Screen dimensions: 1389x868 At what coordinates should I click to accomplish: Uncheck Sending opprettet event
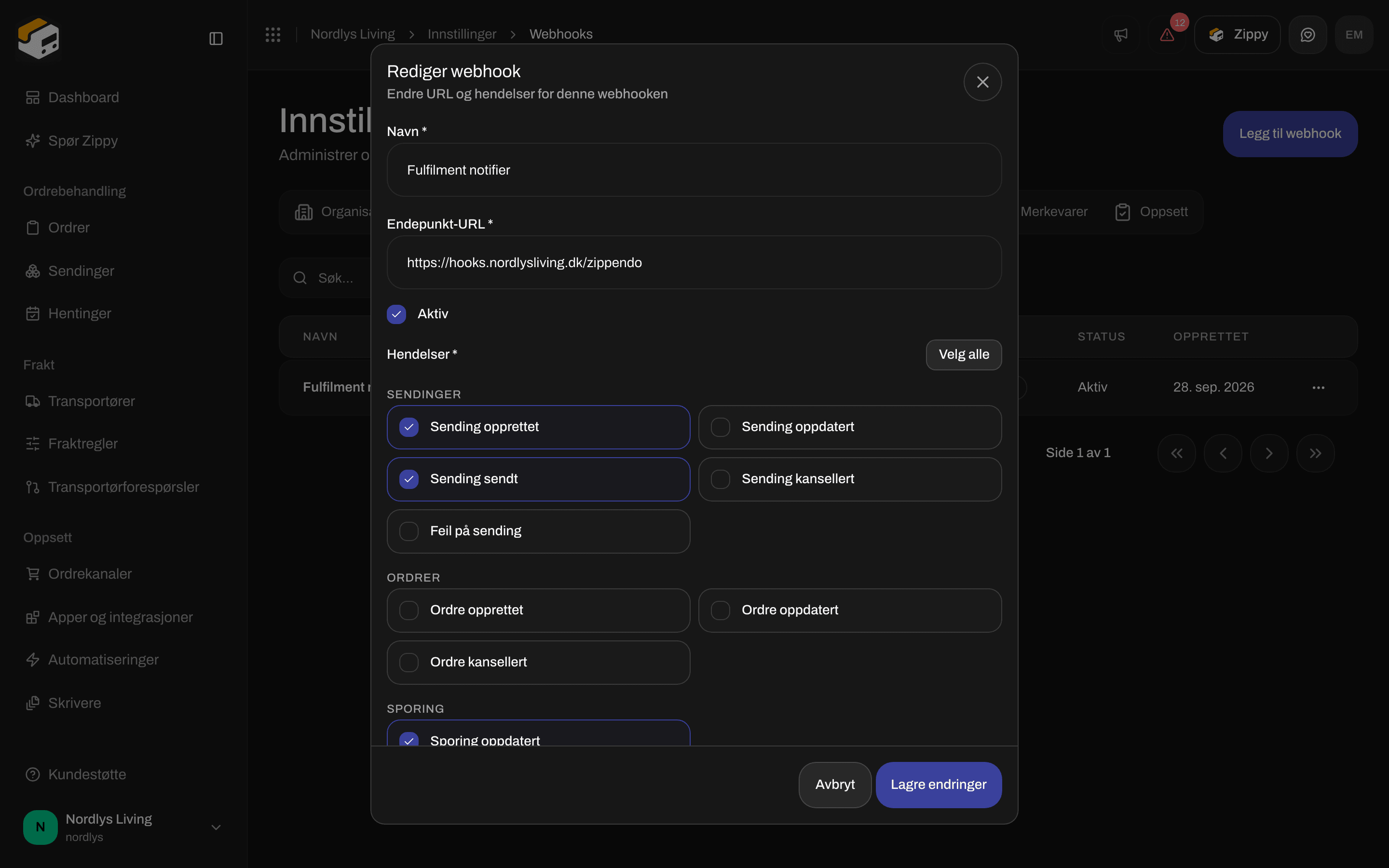(x=538, y=427)
